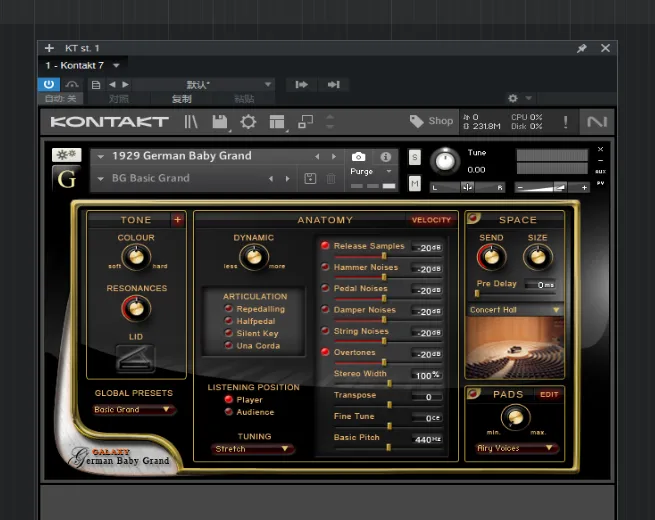
Task: Open the Purge dropdown menu
Action: click(371, 171)
